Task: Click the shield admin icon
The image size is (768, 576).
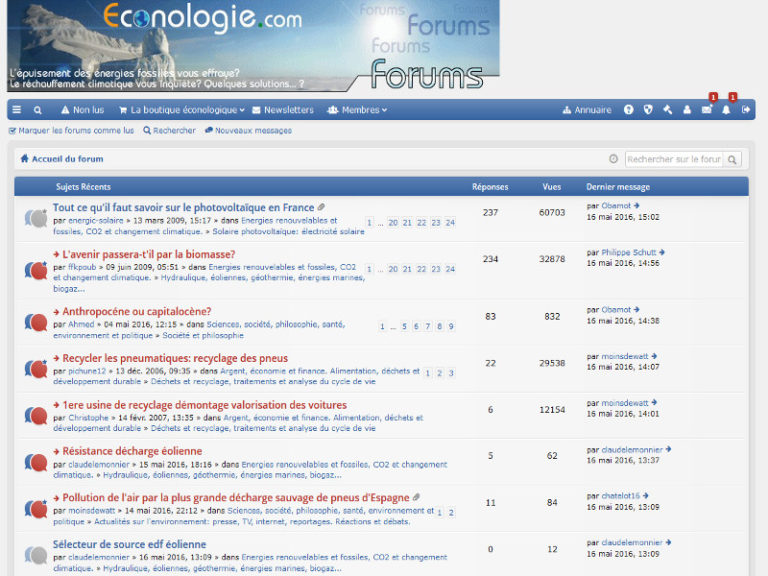Action: pyautogui.click(x=648, y=110)
